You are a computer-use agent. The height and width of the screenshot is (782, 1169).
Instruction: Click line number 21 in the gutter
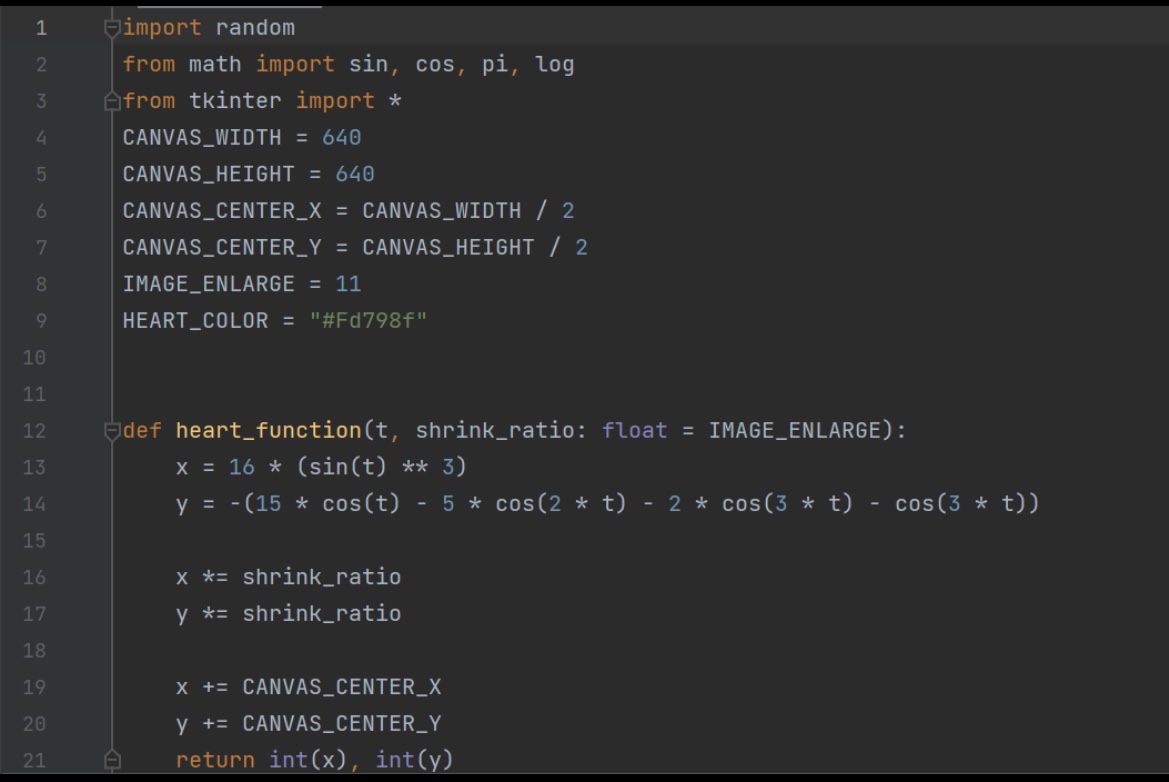pyautogui.click(x=41, y=760)
